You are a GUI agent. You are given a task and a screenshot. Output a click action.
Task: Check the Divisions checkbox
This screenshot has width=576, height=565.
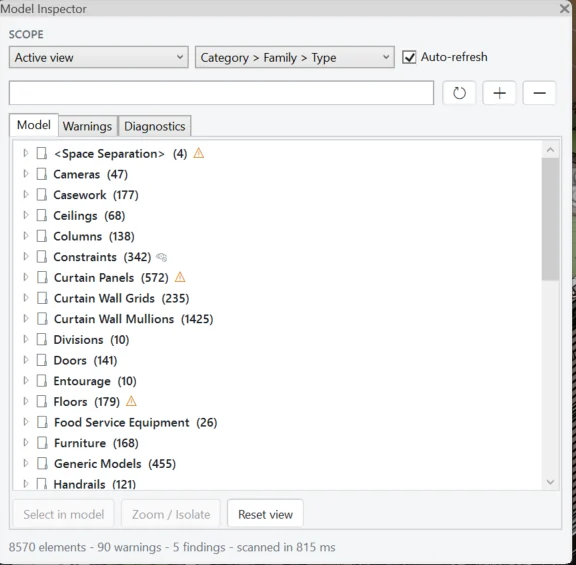tap(42, 339)
